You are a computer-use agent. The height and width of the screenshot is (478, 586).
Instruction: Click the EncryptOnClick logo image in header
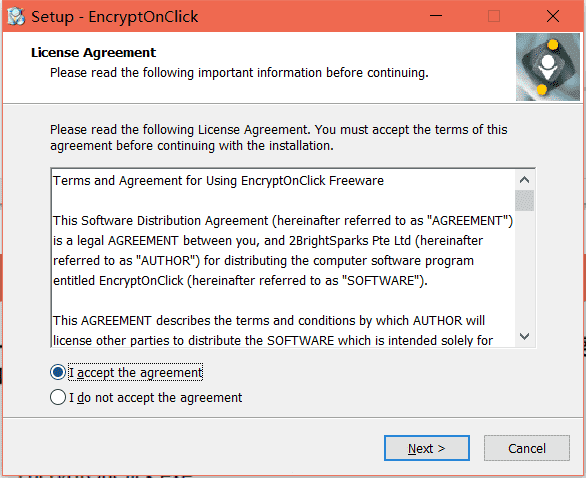548,67
